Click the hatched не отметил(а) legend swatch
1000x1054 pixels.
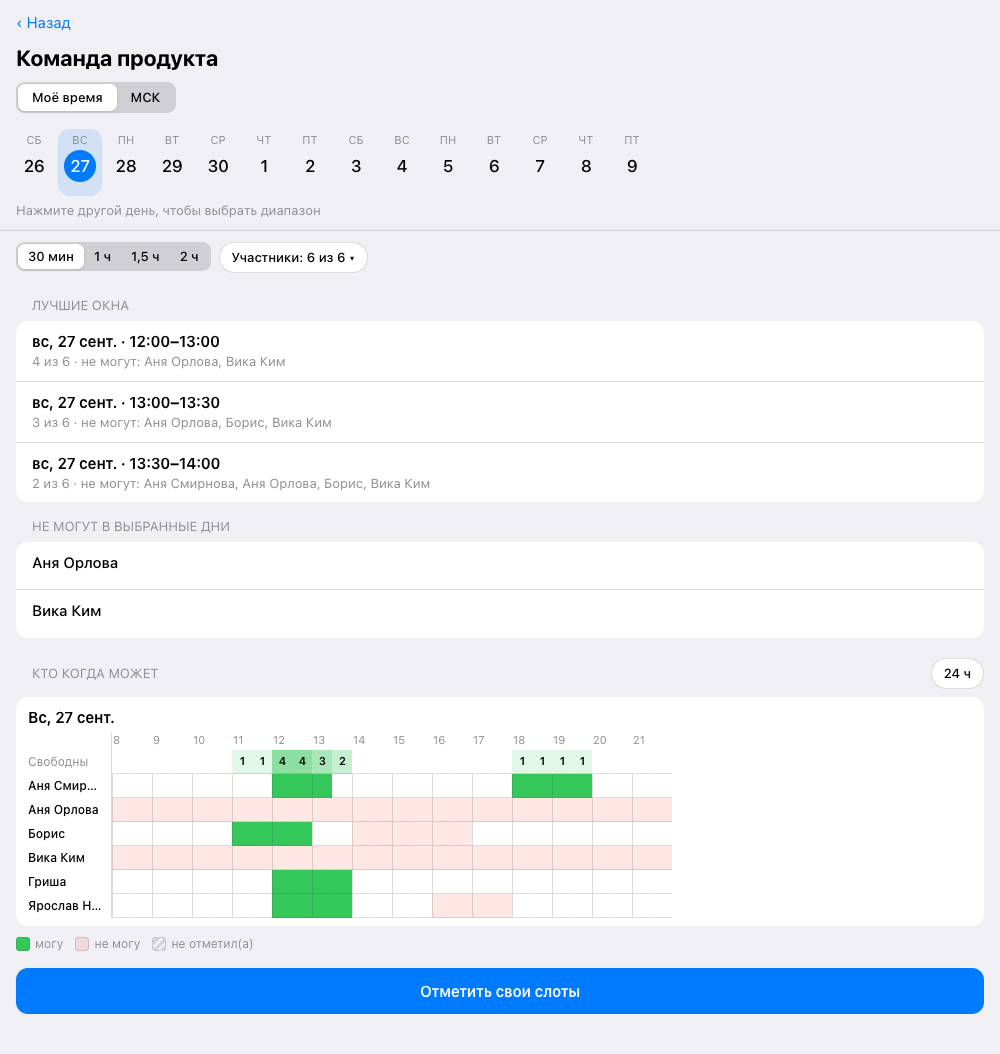pos(159,944)
